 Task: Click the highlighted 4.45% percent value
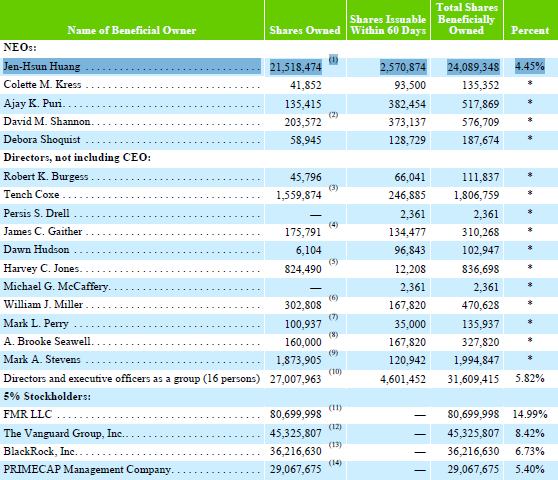(530, 66)
